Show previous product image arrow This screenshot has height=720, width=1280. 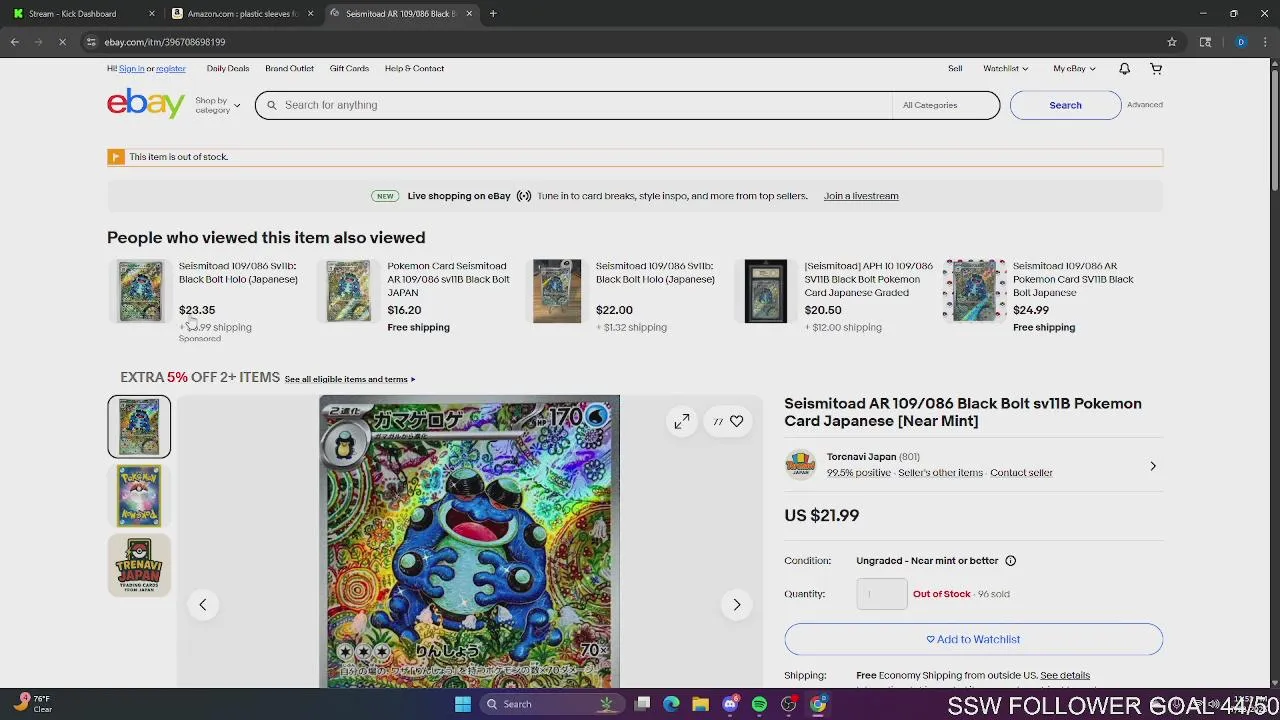click(202, 604)
